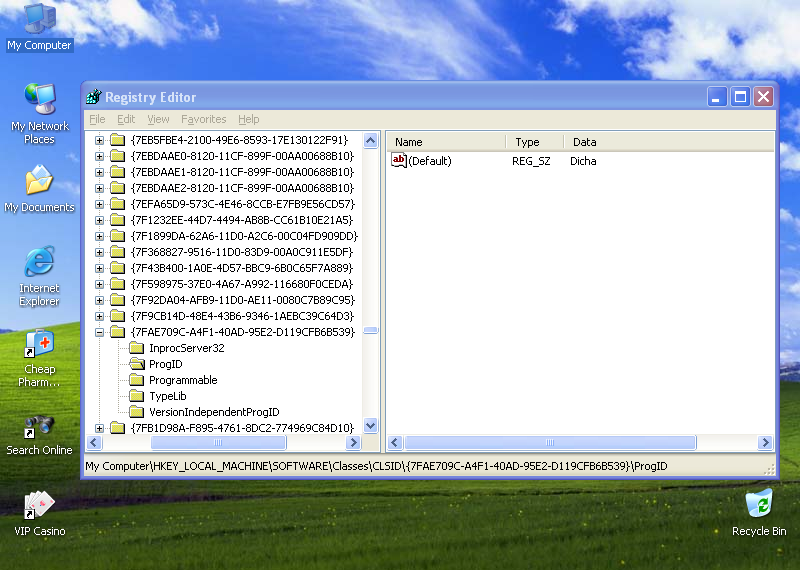Click tree pane horizontal scroll left arrow

[94, 442]
